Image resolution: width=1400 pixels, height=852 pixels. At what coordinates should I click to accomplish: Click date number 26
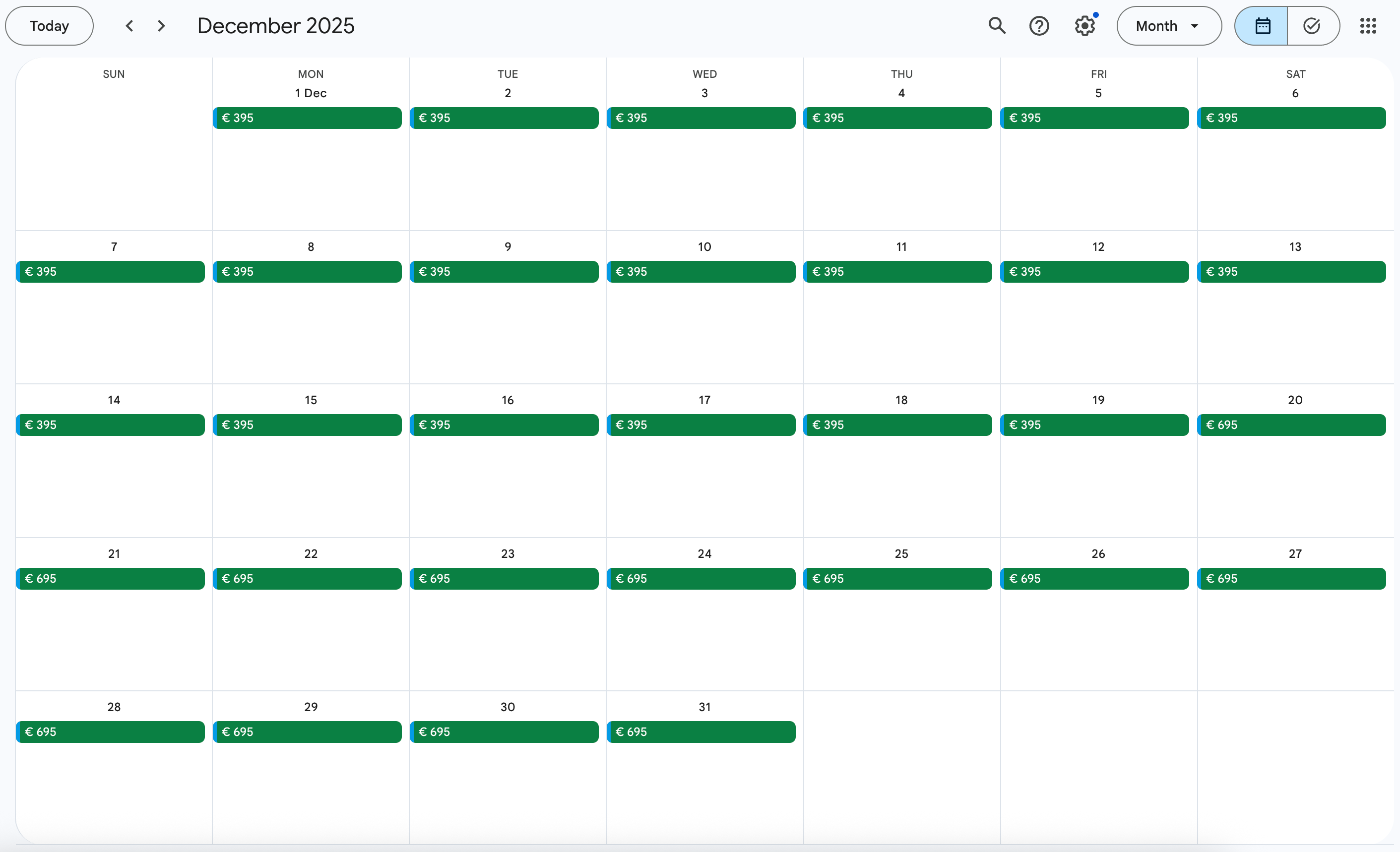click(1098, 554)
